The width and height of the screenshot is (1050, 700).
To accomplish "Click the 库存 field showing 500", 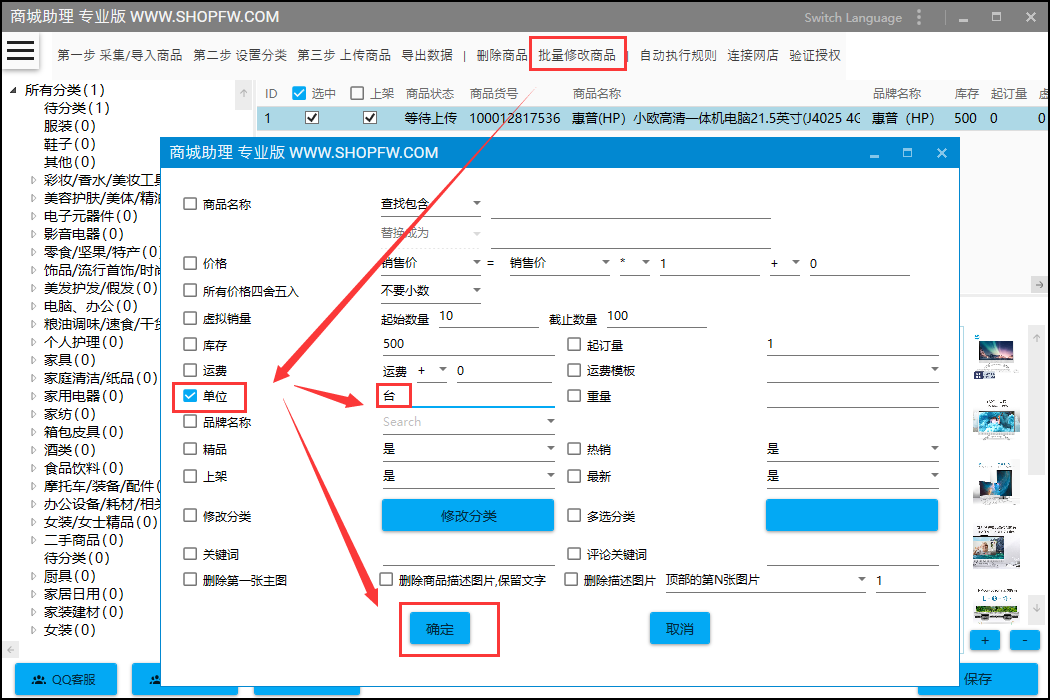I will [468, 344].
